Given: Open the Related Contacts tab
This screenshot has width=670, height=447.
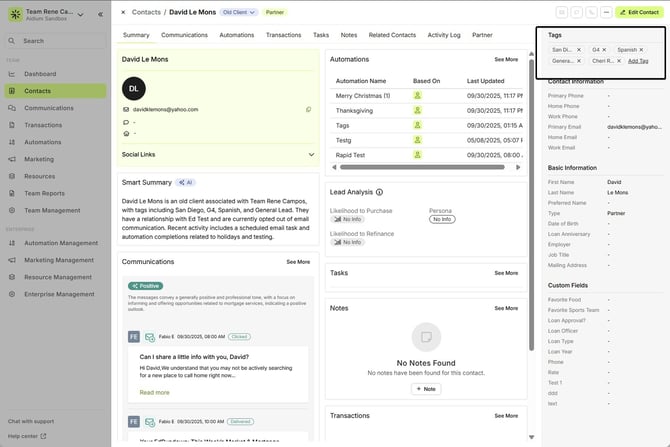Looking at the screenshot, I should 392,35.
